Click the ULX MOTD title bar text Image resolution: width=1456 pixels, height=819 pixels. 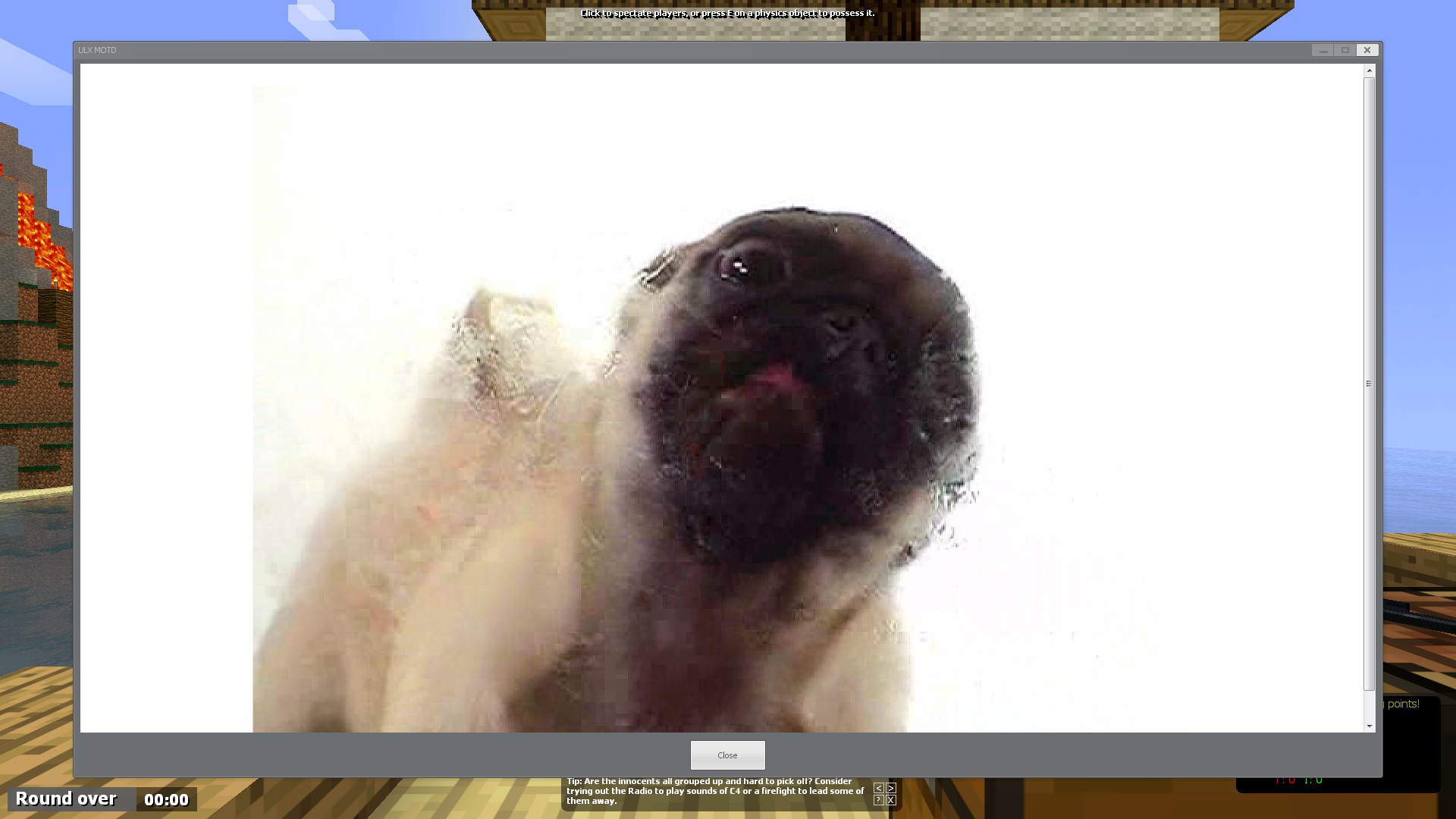[97, 50]
